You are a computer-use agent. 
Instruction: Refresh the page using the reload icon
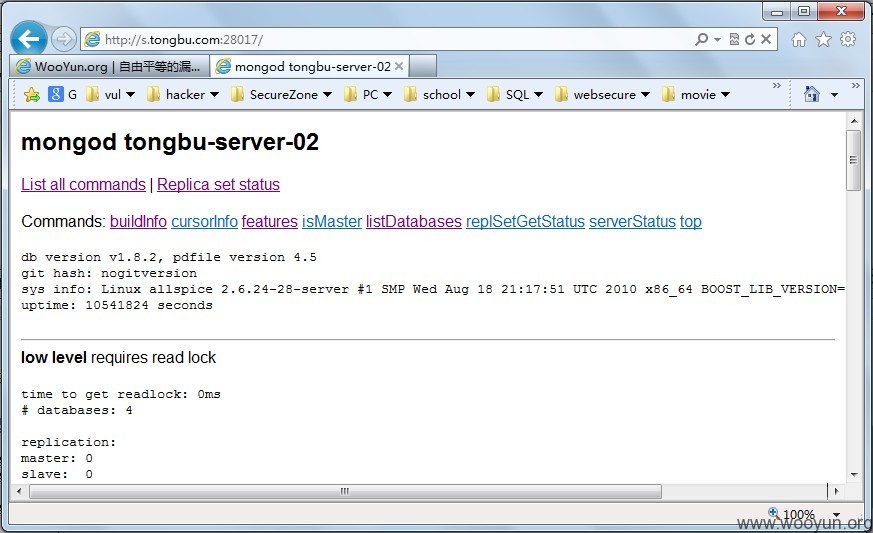[x=750, y=39]
